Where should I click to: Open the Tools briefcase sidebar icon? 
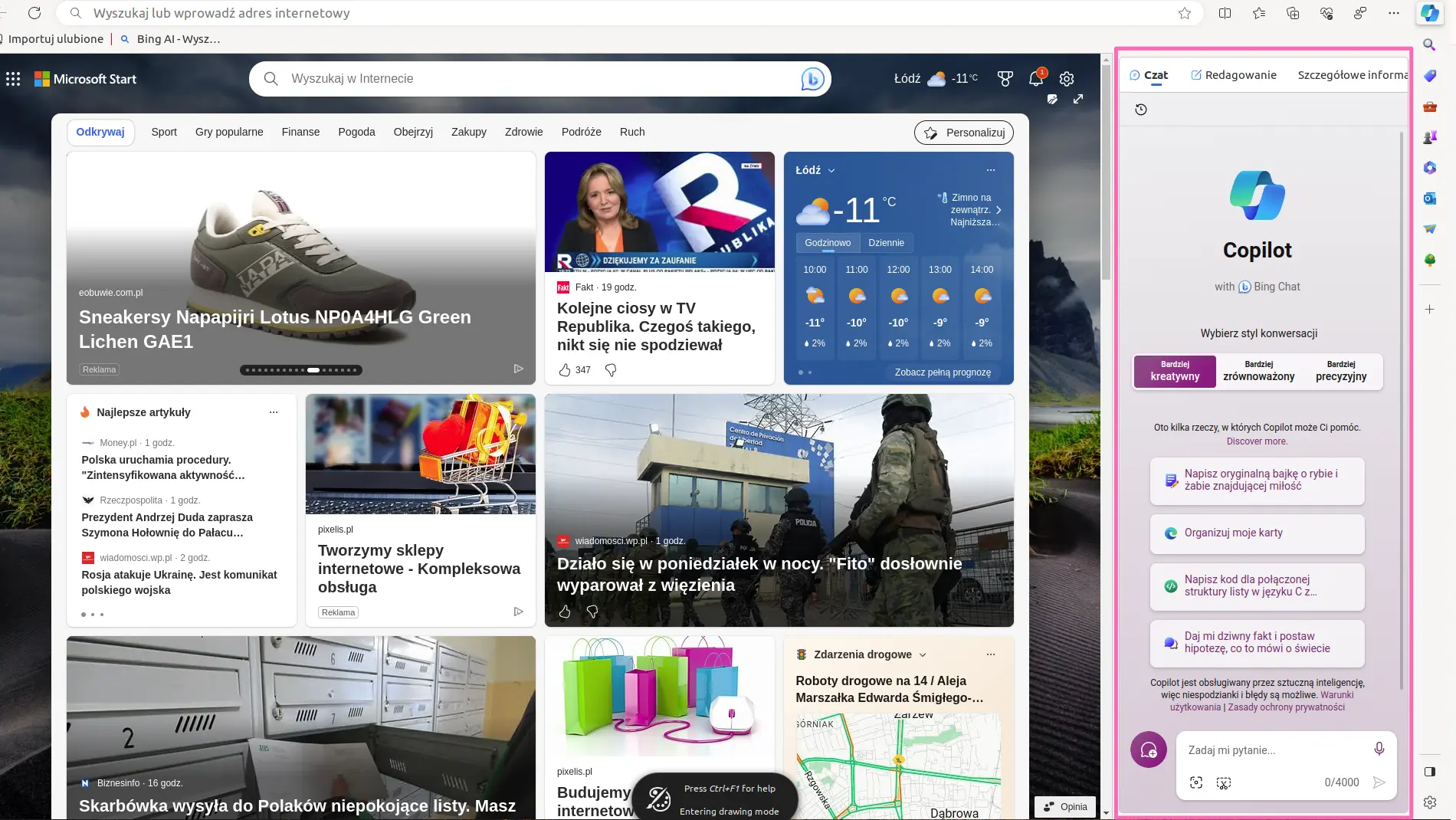1429,107
